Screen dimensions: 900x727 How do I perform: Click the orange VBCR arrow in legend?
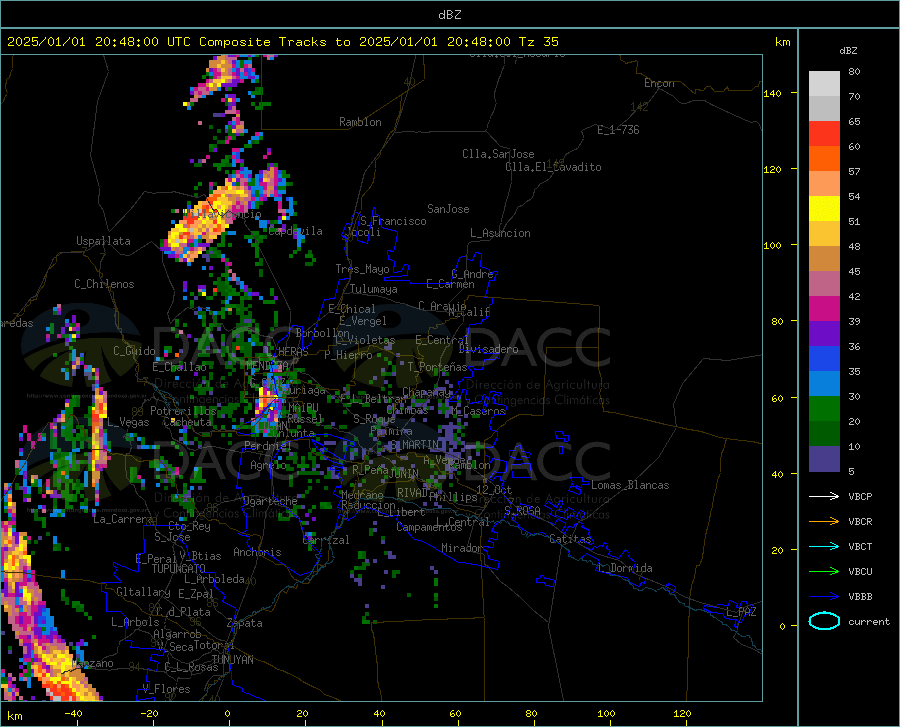coord(824,522)
